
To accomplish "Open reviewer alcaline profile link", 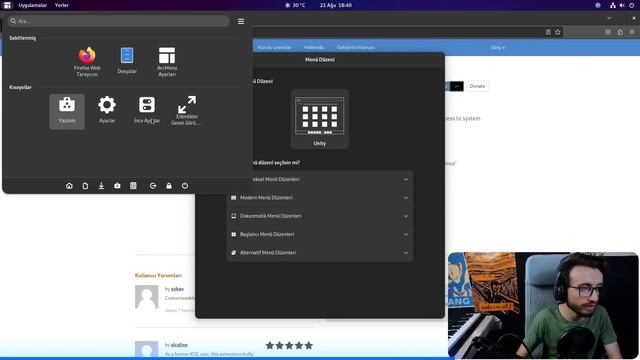I will [179, 345].
